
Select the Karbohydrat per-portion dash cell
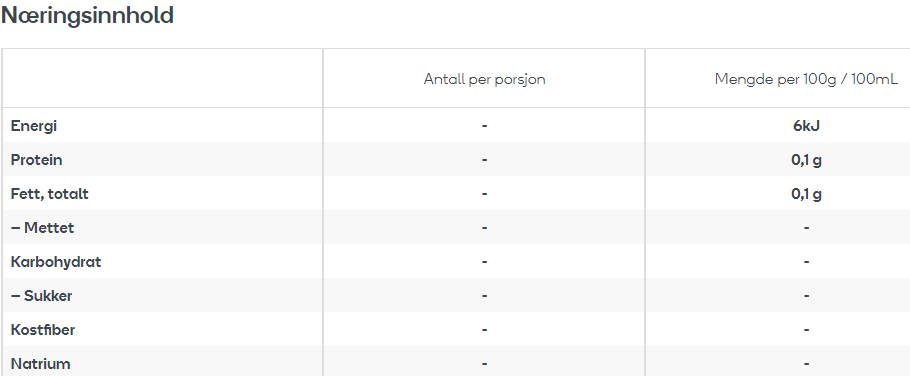point(484,262)
